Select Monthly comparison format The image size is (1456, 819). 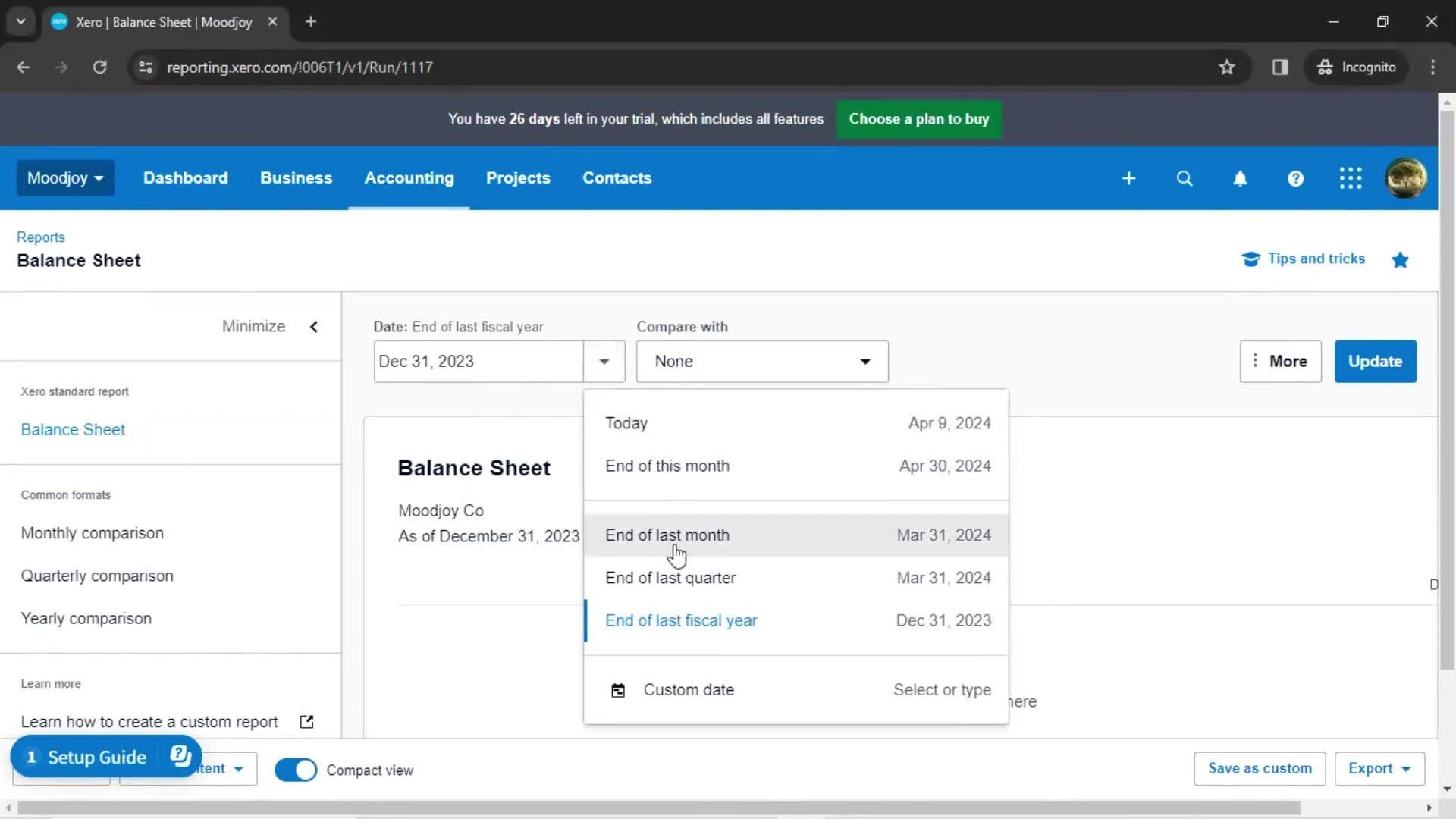[x=92, y=533]
